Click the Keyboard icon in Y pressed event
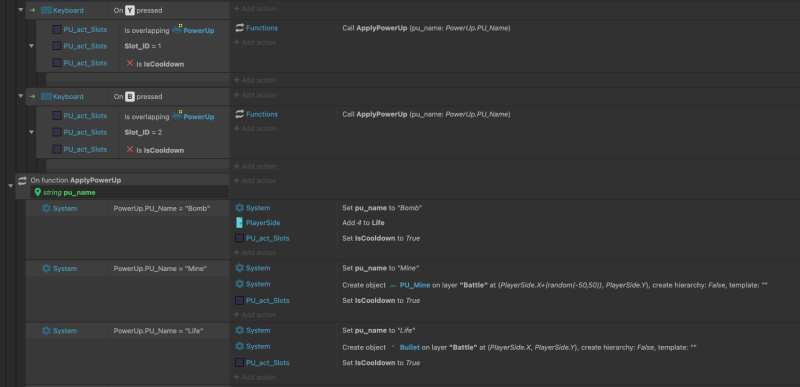This screenshot has width=800, height=387. point(46,10)
